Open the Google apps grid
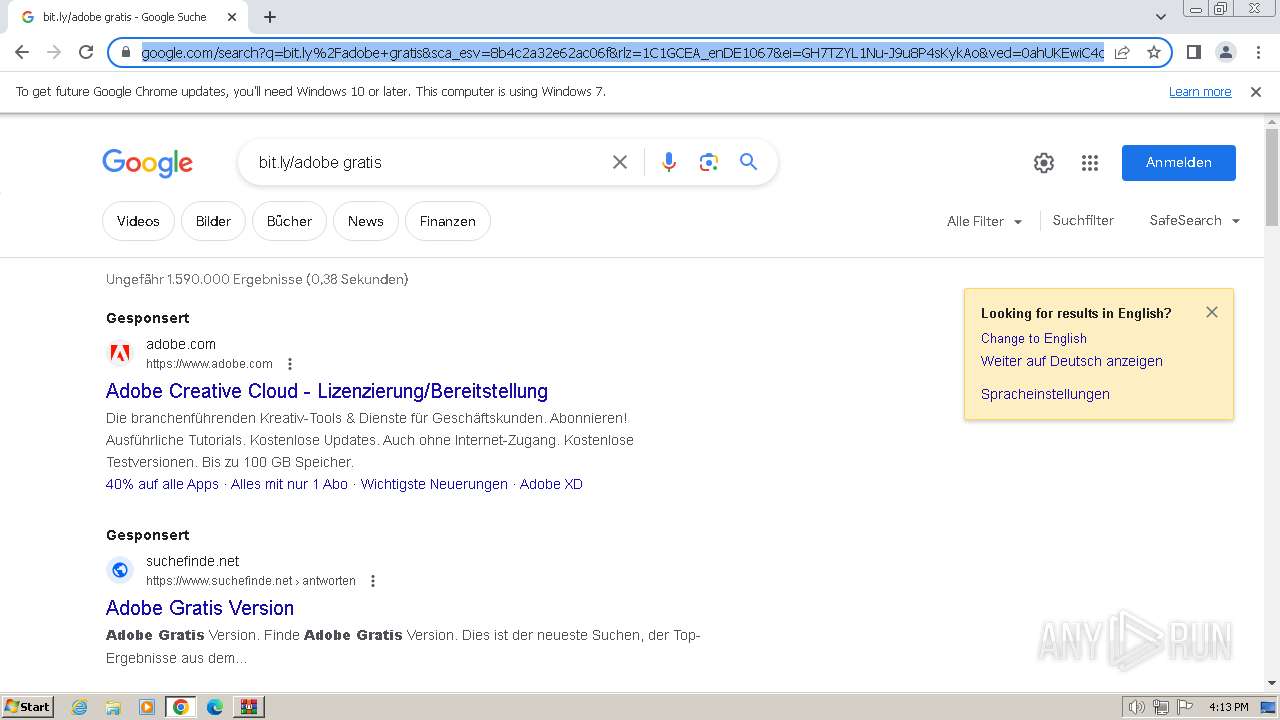This screenshot has width=1280, height=720. click(1090, 163)
